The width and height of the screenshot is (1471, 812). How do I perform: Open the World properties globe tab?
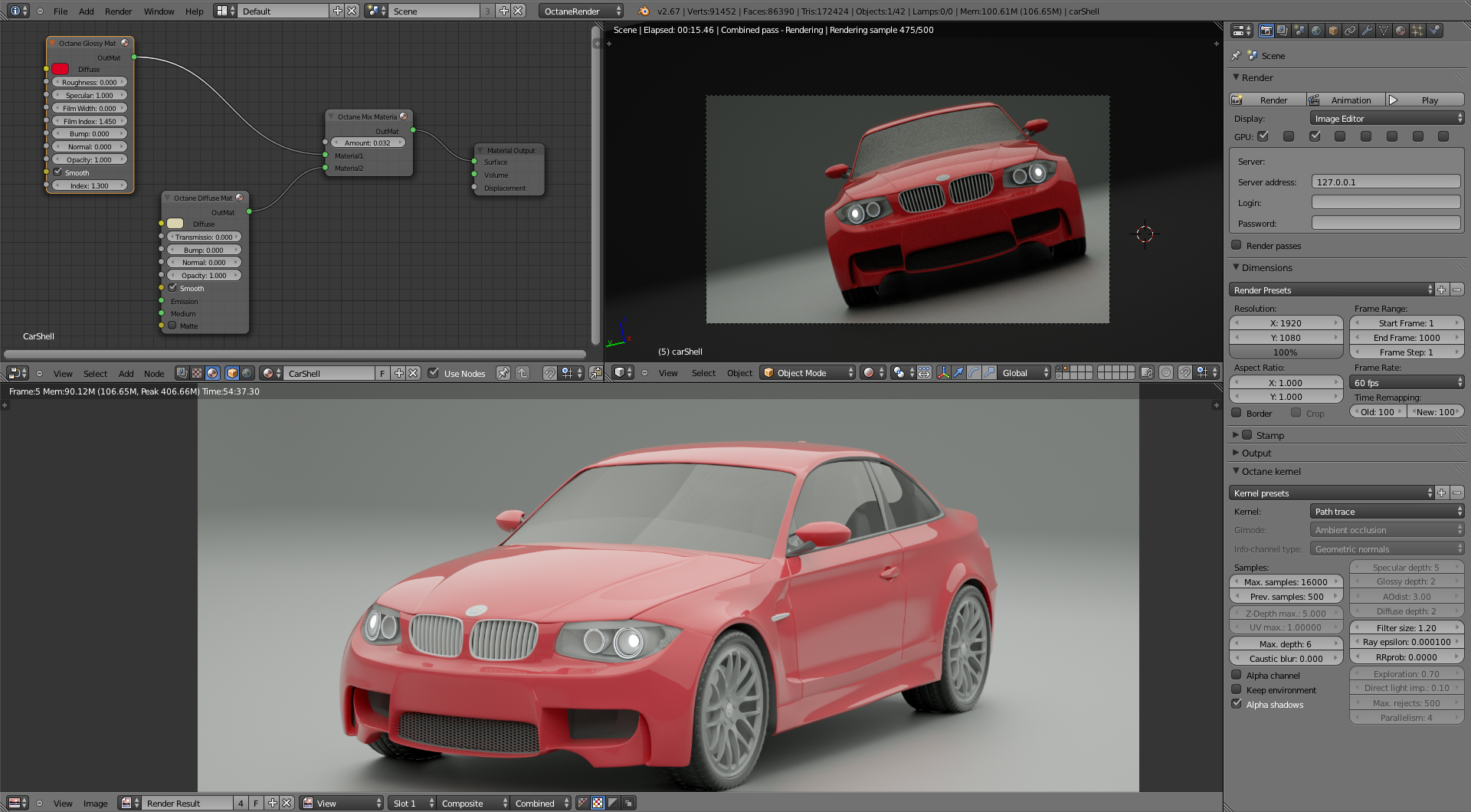[1316, 31]
